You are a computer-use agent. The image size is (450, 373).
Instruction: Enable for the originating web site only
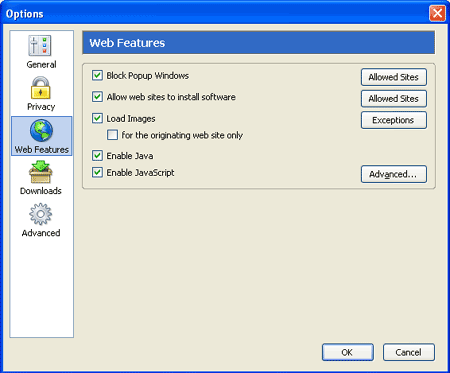click(x=112, y=135)
